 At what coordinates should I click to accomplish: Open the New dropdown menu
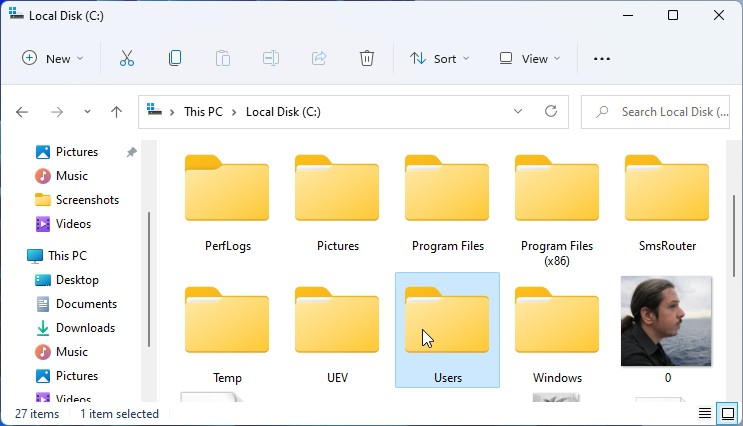52,59
